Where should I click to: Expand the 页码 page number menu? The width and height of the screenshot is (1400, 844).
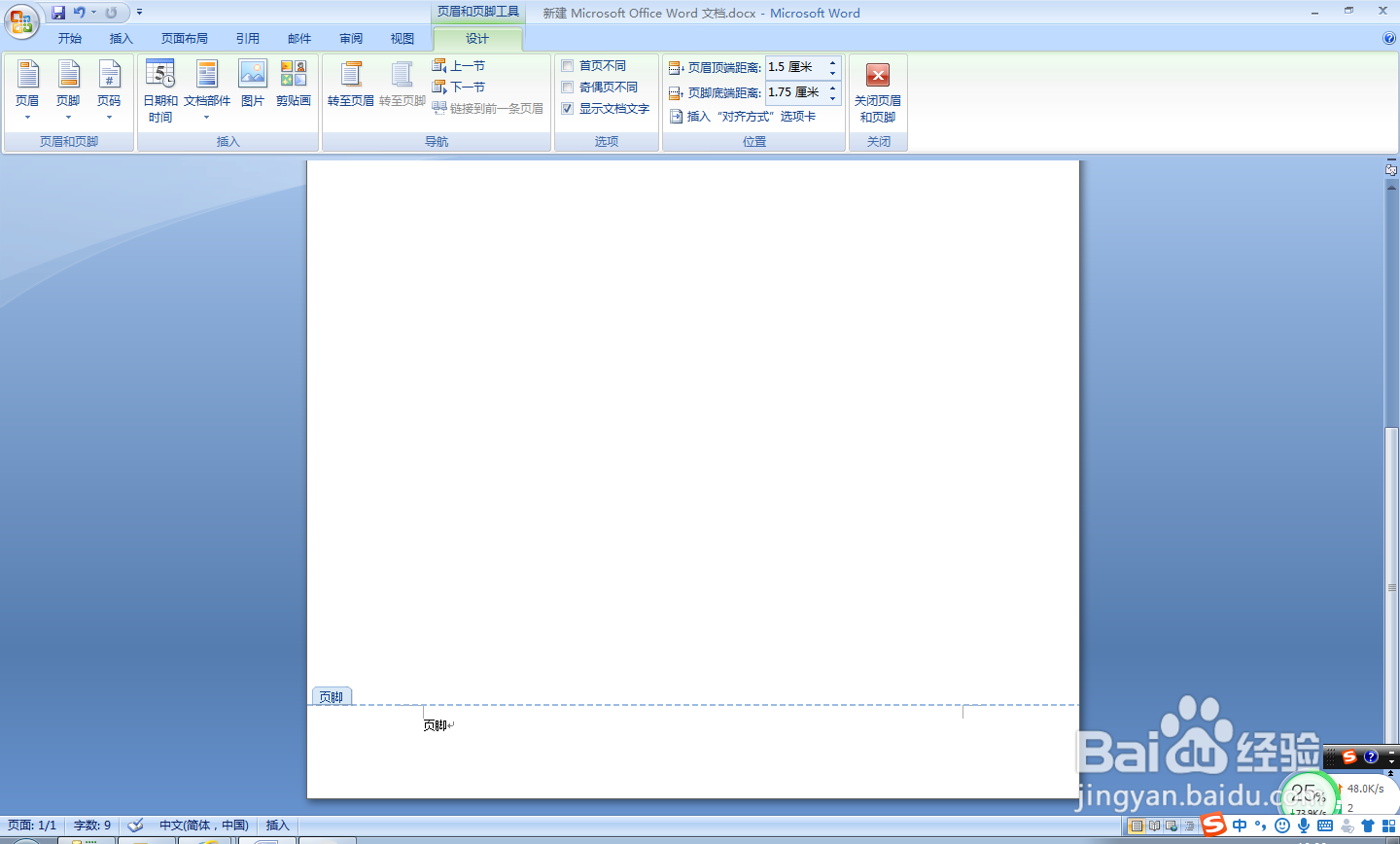click(x=109, y=91)
